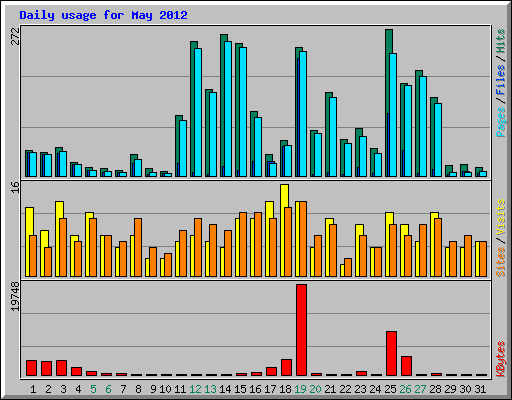This screenshot has width=512, height=400.
Task: Select day 22 on the x-axis
Action: click(x=345, y=389)
